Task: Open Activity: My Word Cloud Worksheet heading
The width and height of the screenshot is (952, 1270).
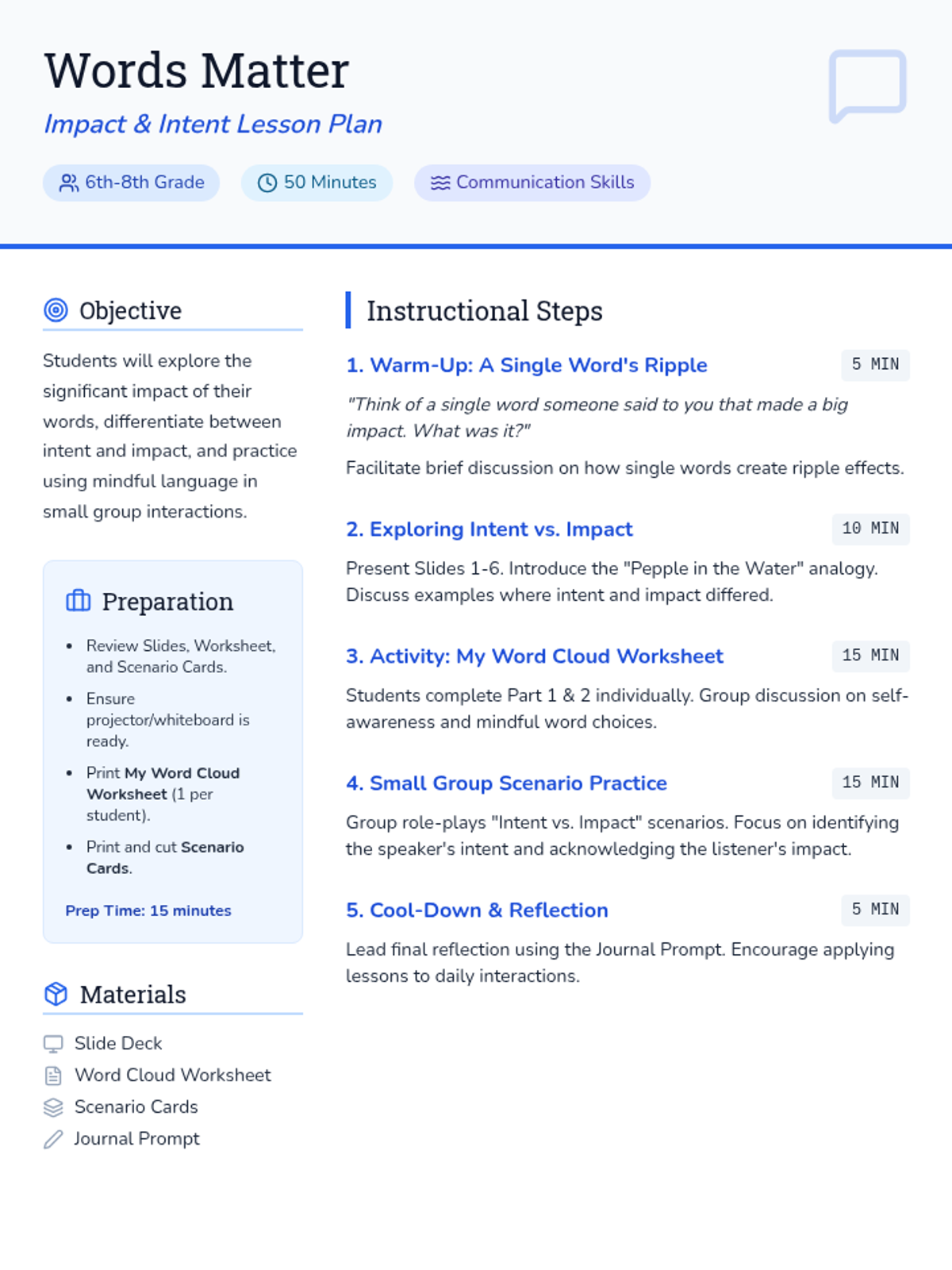Action: click(534, 656)
